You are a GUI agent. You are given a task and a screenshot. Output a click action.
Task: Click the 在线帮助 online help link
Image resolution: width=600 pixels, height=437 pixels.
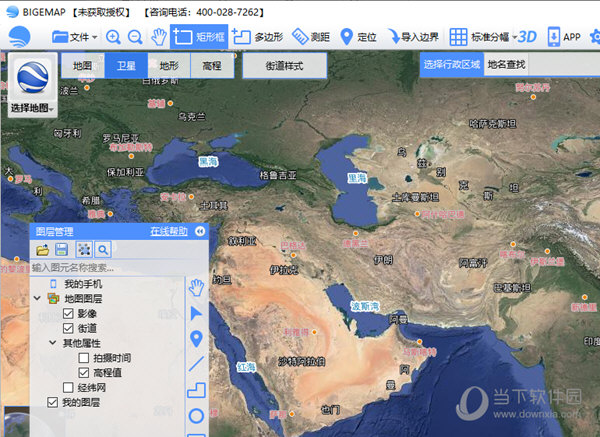tap(168, 231)
